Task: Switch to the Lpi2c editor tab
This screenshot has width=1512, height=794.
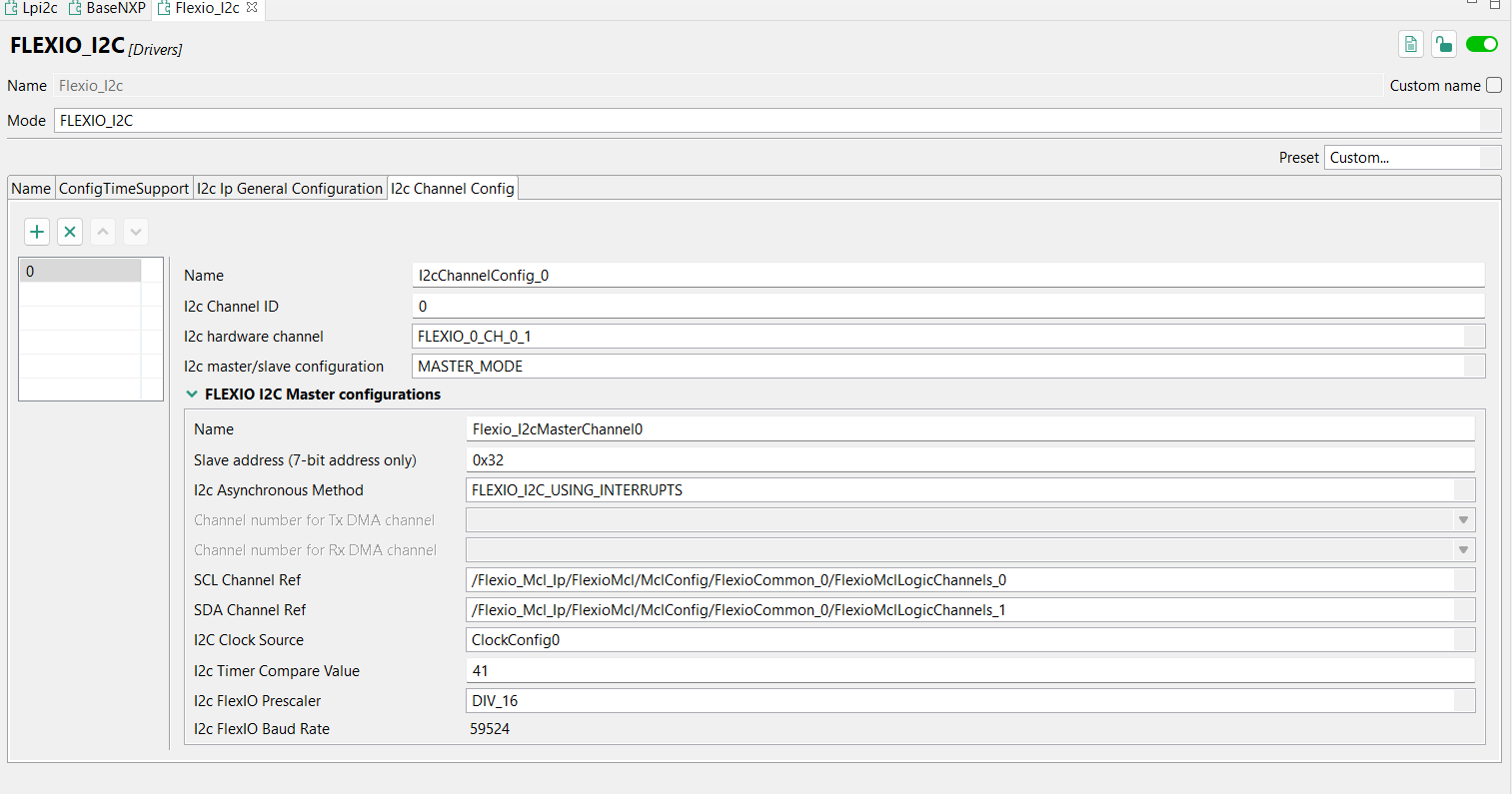Action: (32, 8)
